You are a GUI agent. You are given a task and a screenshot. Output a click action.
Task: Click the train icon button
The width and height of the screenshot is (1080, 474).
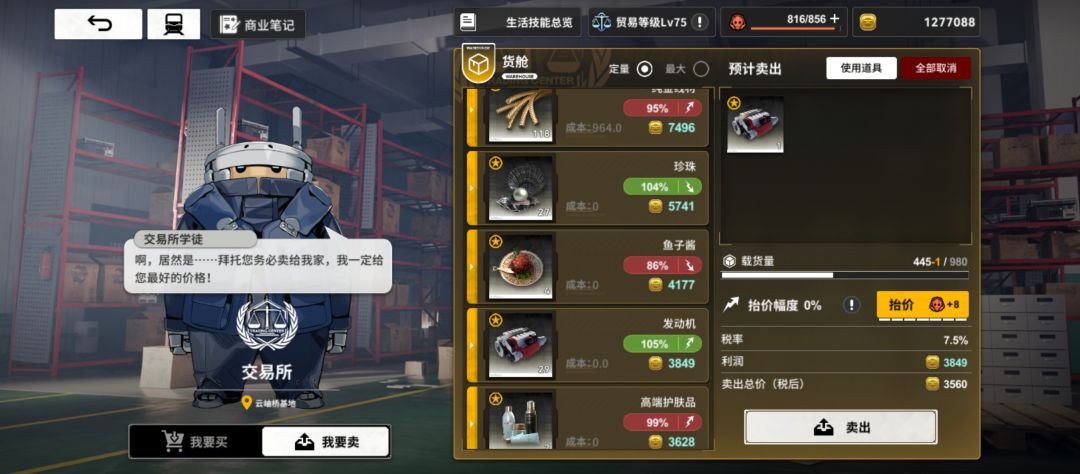coord(174,24)
